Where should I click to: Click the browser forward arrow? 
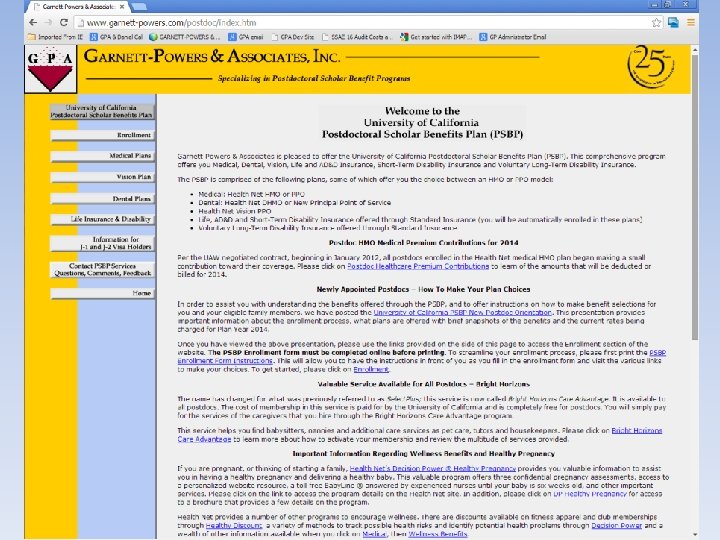(49, 22)
